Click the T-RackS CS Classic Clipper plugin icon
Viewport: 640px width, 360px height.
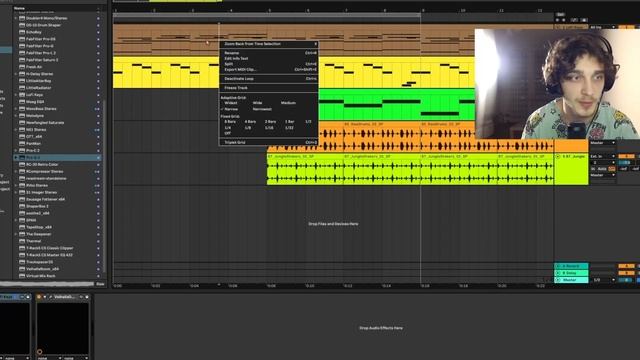22,248
